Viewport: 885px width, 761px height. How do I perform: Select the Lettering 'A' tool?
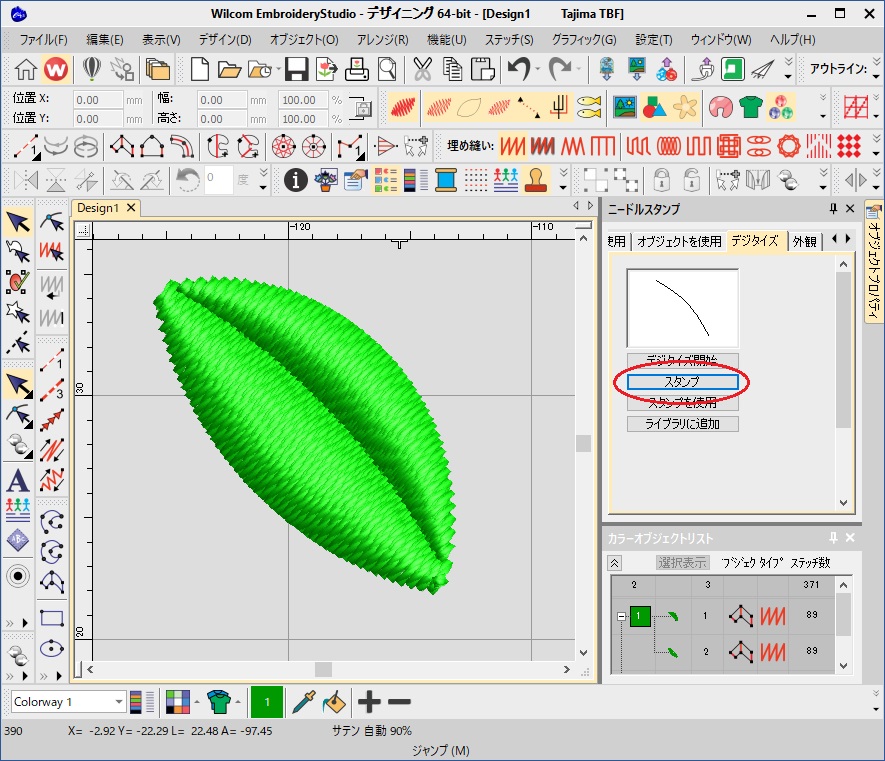(17, 479)
